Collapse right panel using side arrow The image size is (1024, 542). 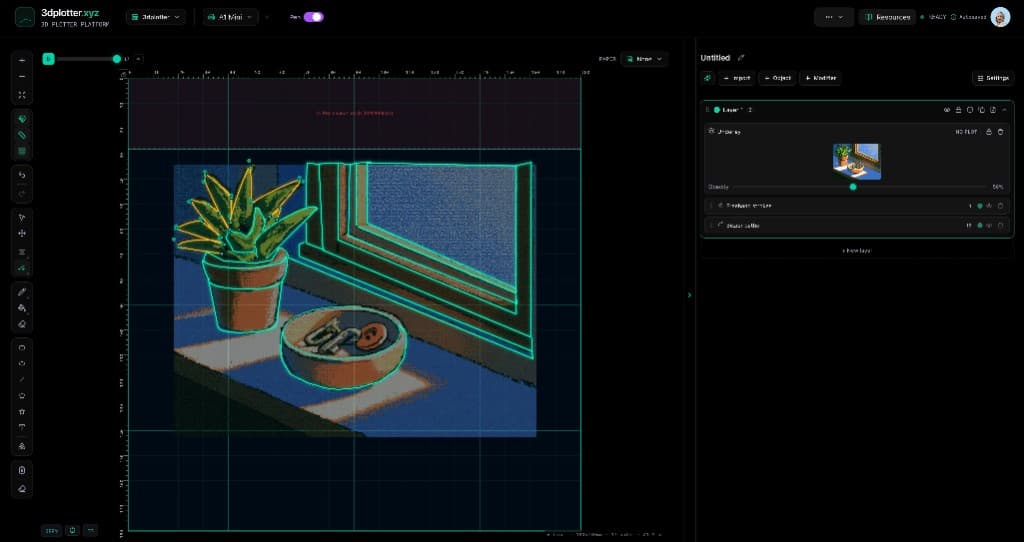pos(689,295)
